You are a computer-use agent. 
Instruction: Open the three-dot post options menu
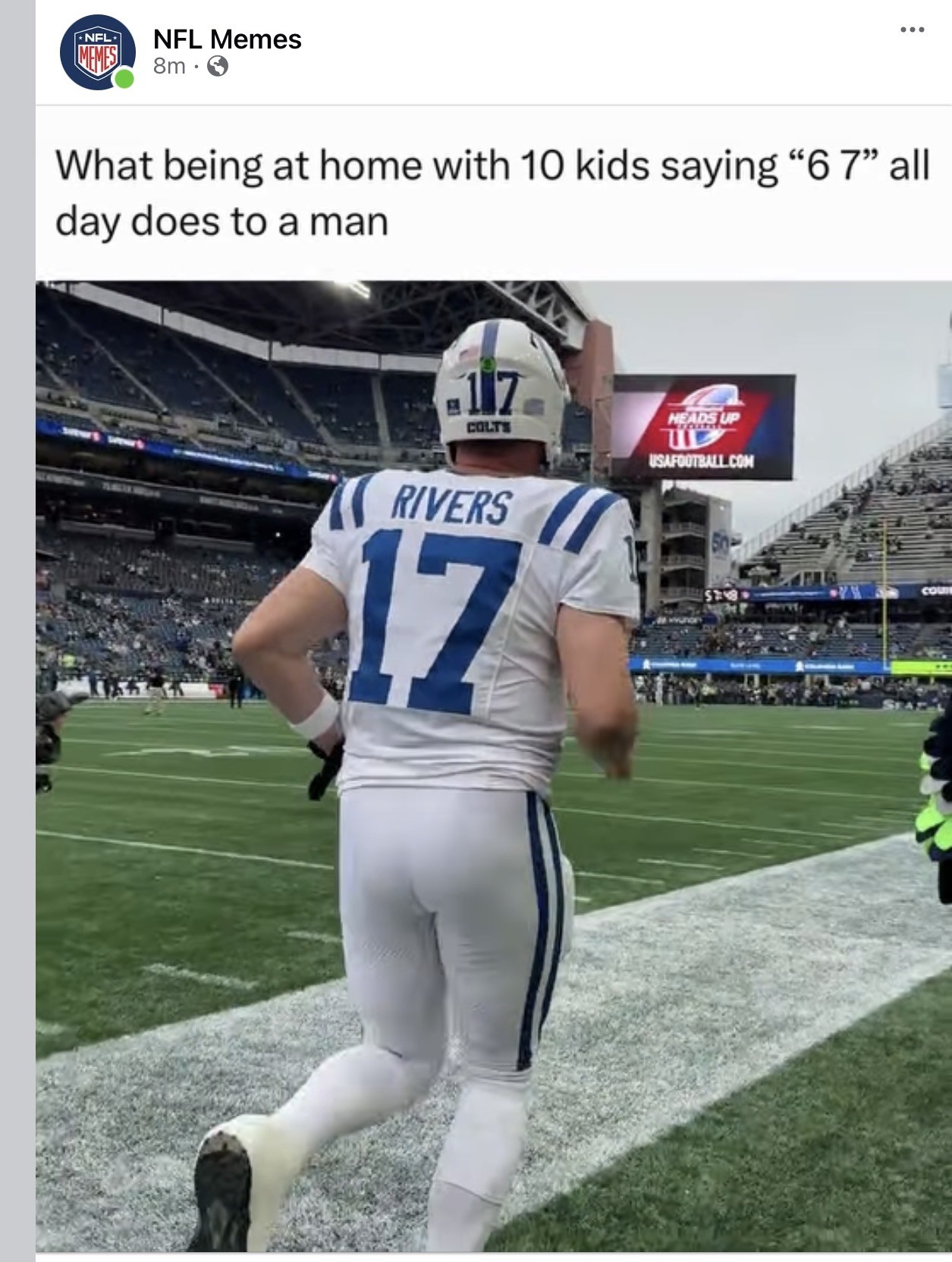(912, 30)
